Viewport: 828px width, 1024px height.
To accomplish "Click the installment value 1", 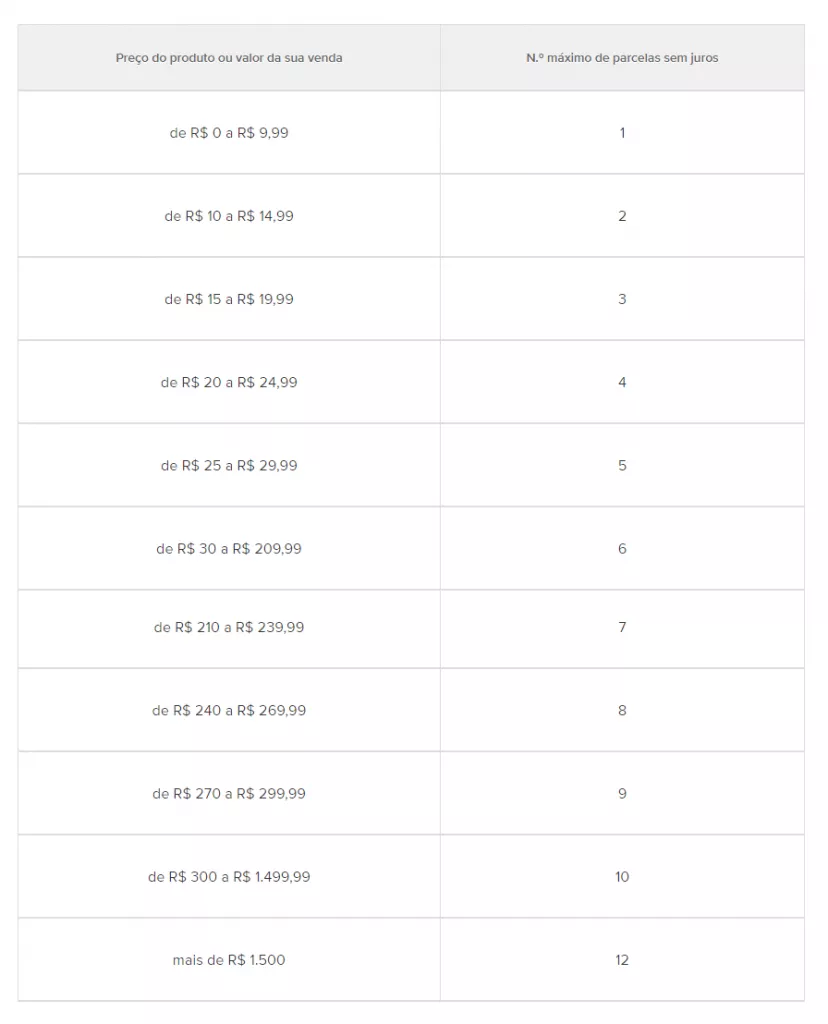I will pos(622,133).
